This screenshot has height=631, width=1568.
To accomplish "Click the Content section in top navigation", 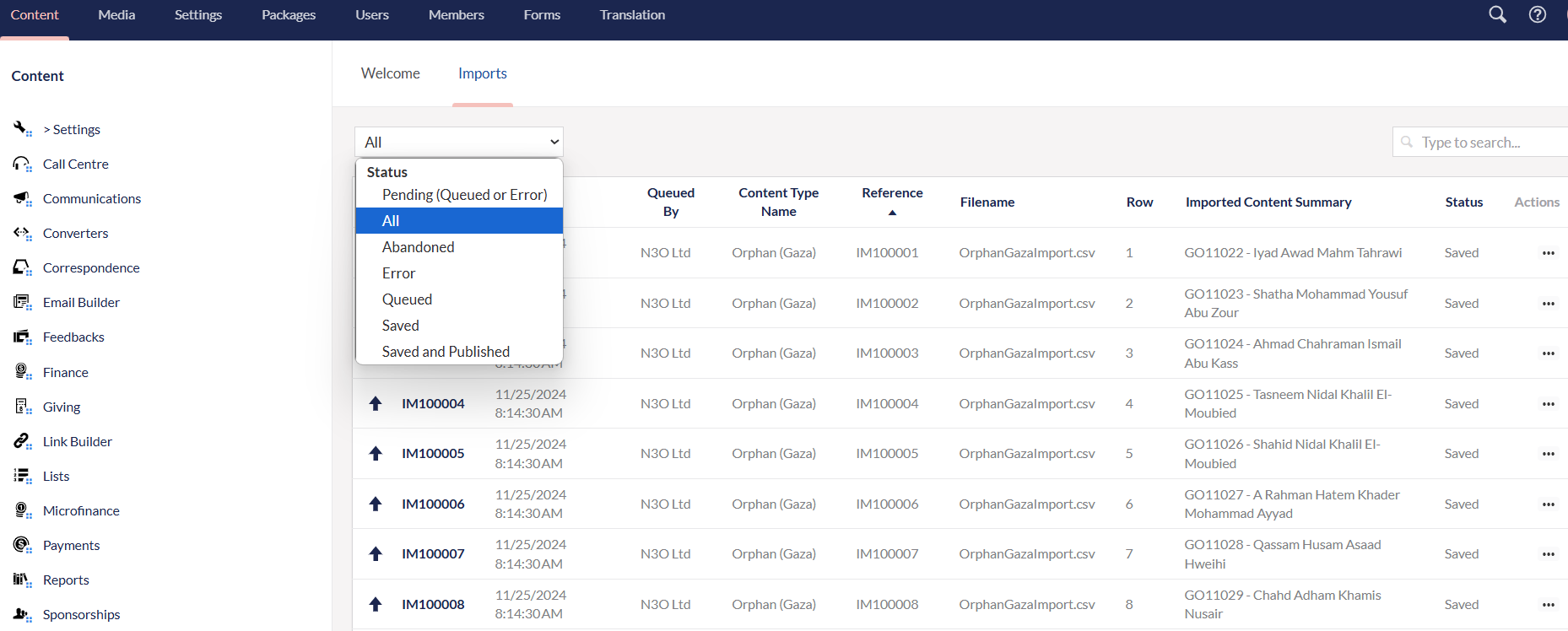I will [35, 14].
